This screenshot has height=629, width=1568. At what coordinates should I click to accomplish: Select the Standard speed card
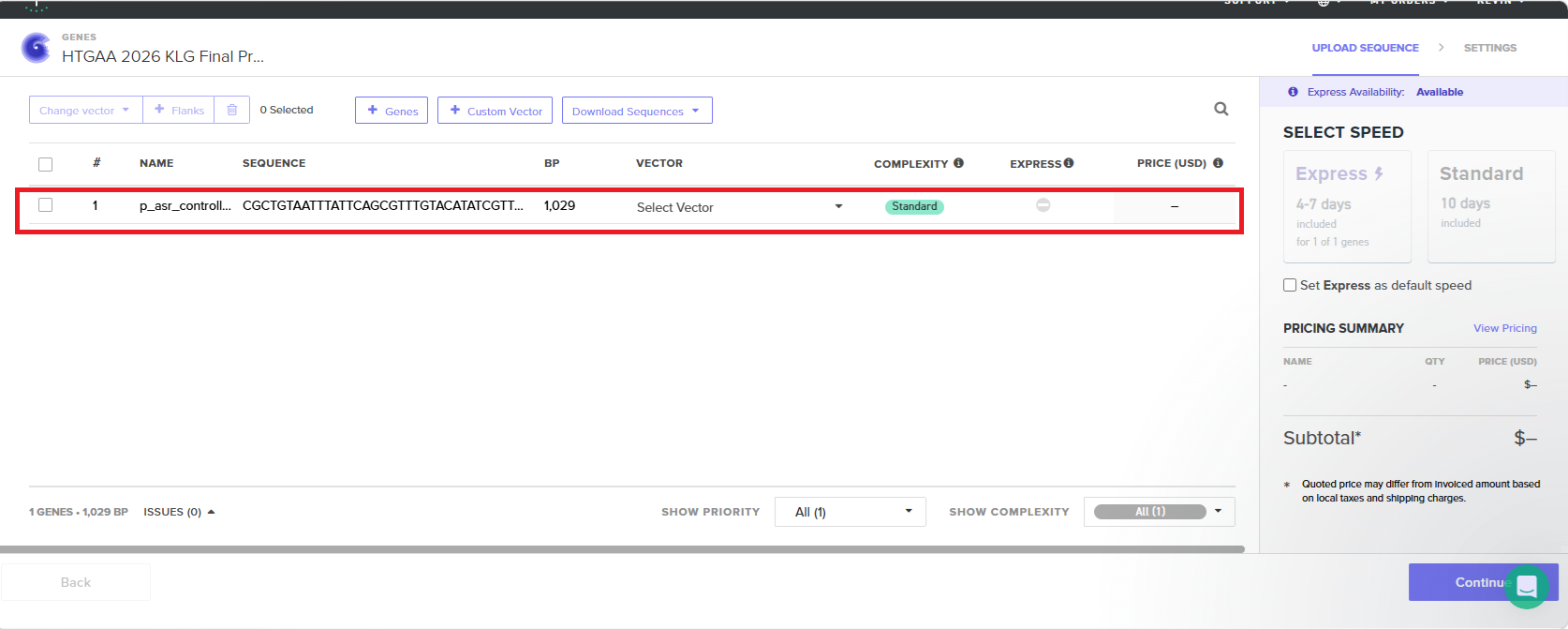pyautogui.click(x=1491, y=206)
